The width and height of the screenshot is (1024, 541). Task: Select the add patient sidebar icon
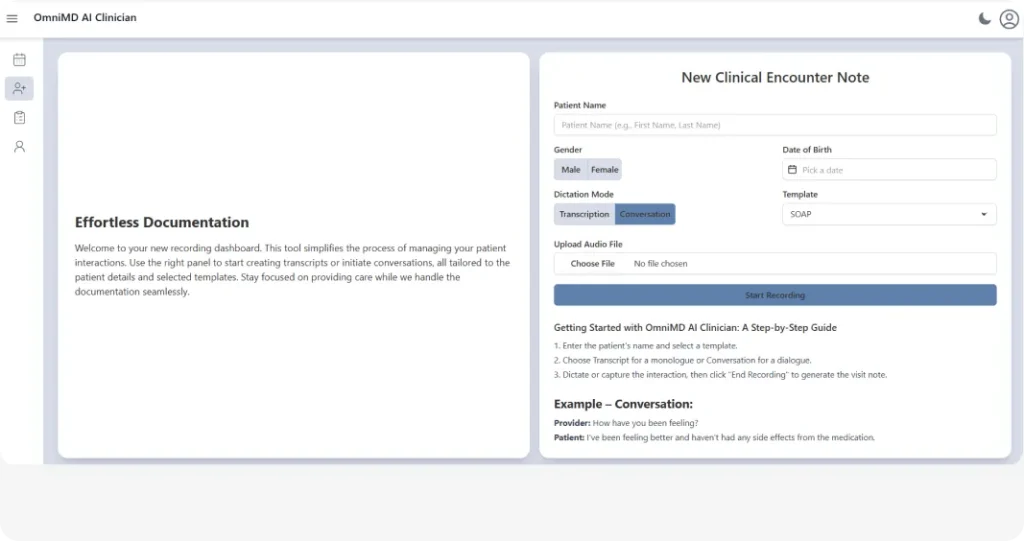click(19, 89)
